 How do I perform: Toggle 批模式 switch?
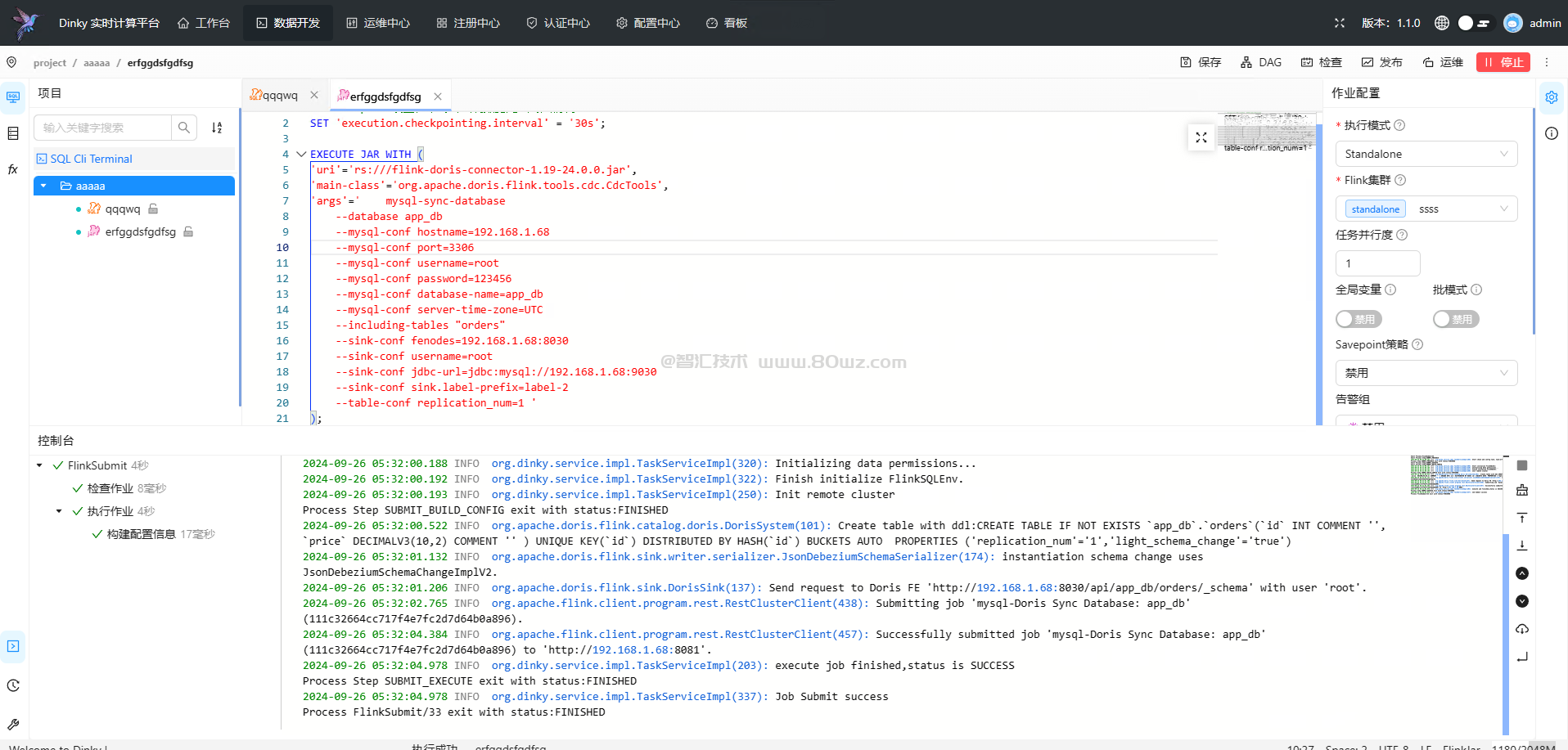tap(1456, 319)
